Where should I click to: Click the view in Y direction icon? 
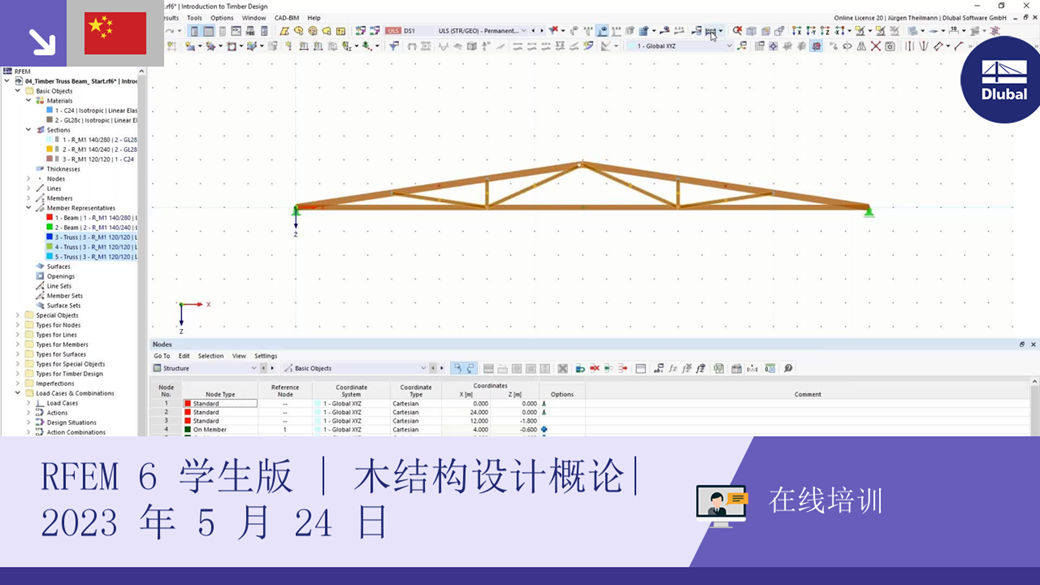pyautogui.click(x=811, y=31)
